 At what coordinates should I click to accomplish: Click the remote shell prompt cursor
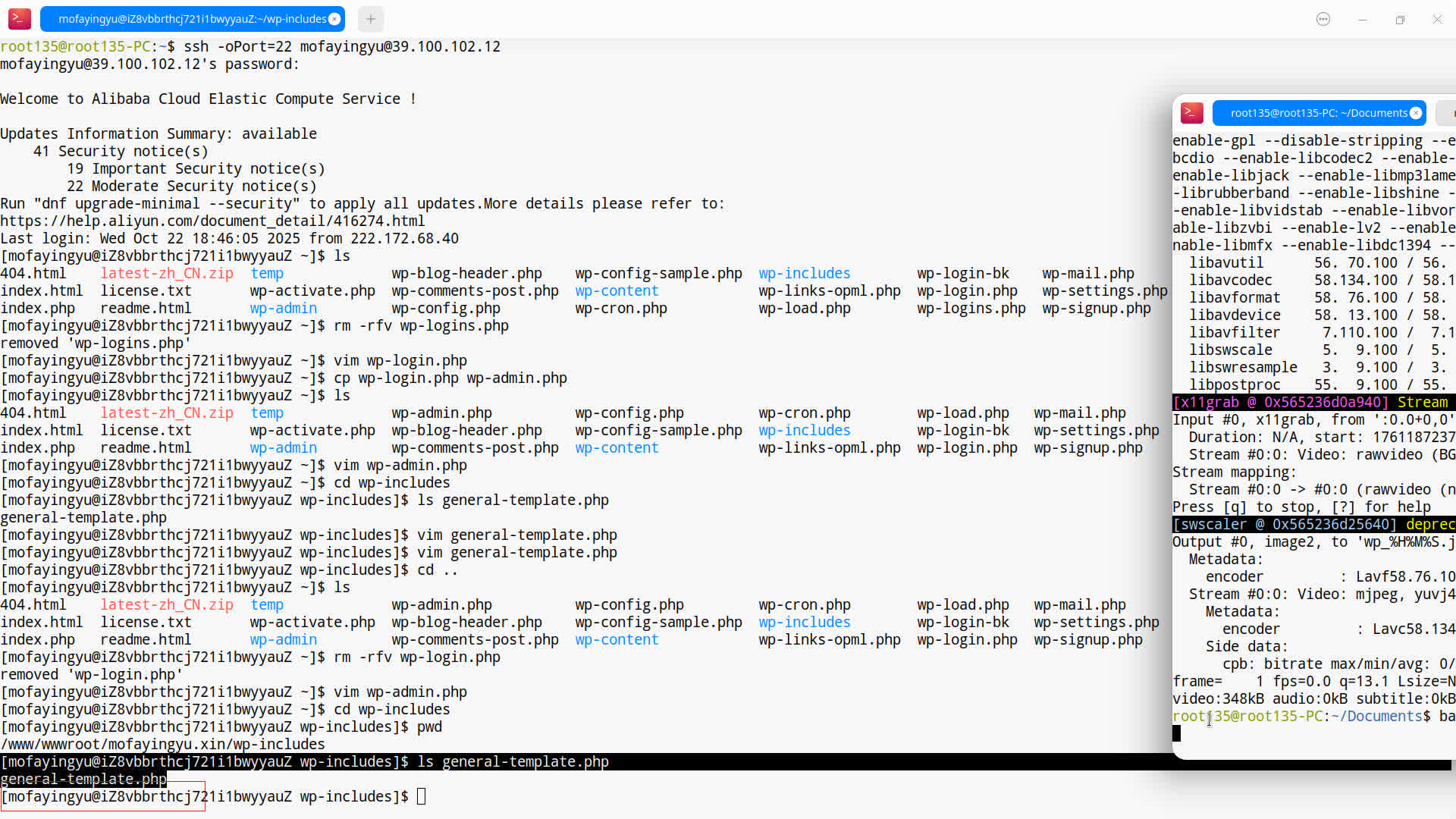click(422, 796)
